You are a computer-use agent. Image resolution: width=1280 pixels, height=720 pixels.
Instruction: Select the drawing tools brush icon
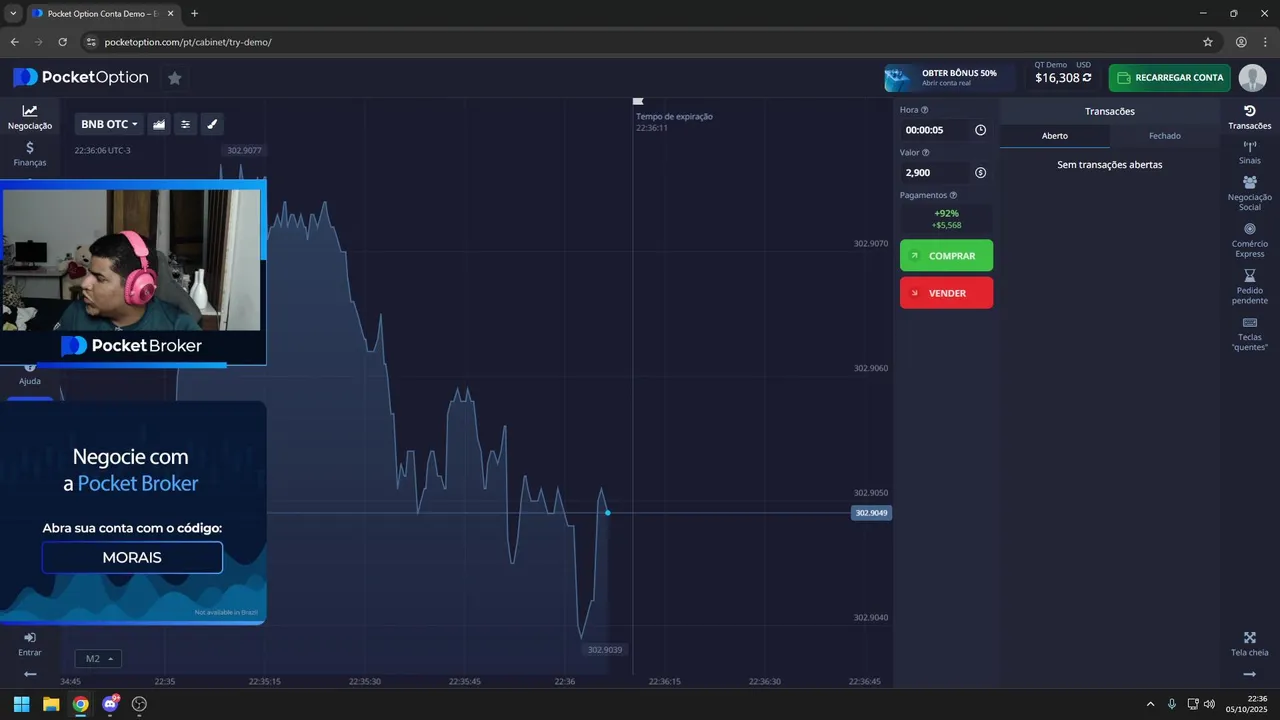click(x=212, y=124)
